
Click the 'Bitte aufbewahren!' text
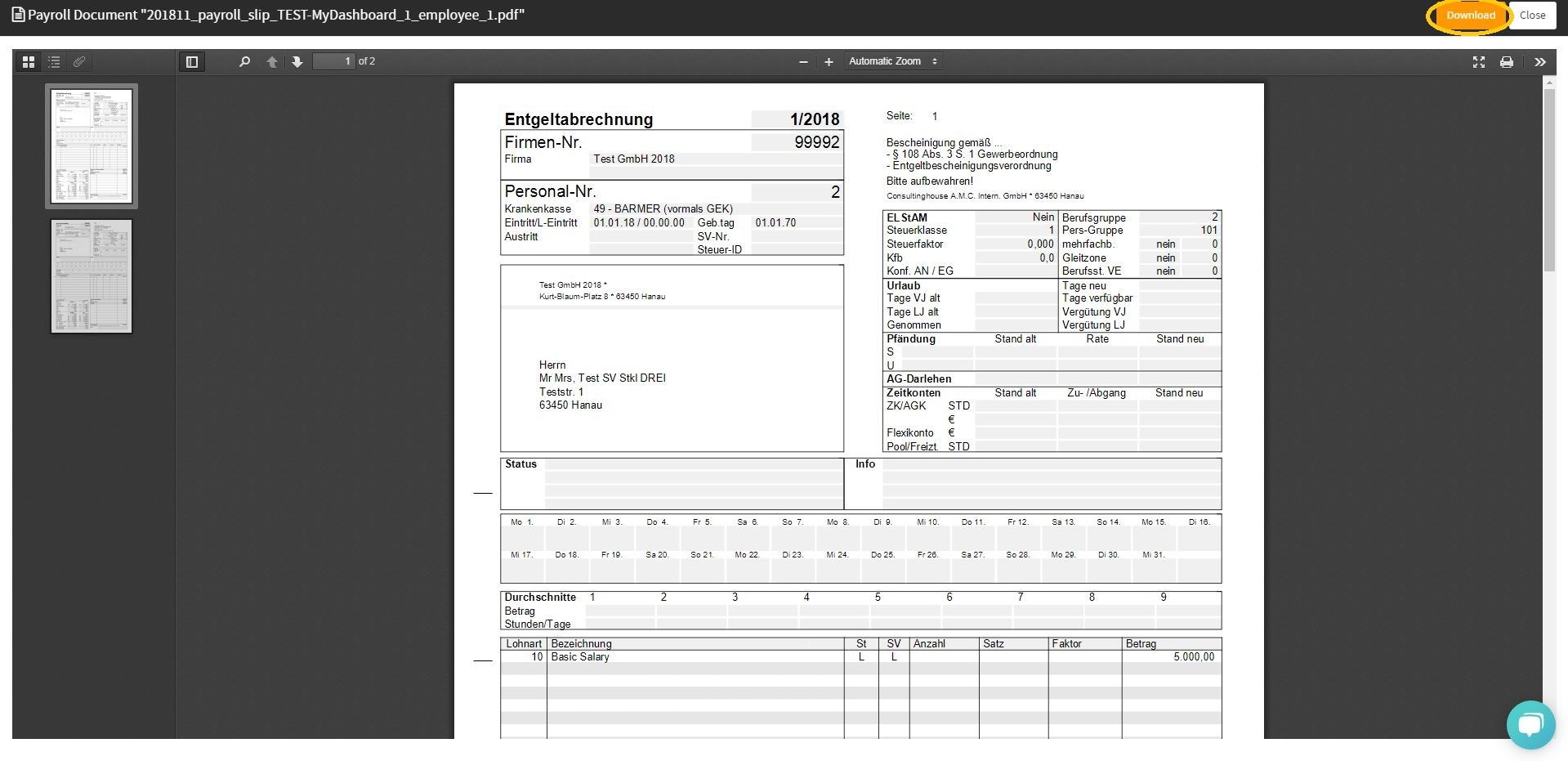pos(930,181)
